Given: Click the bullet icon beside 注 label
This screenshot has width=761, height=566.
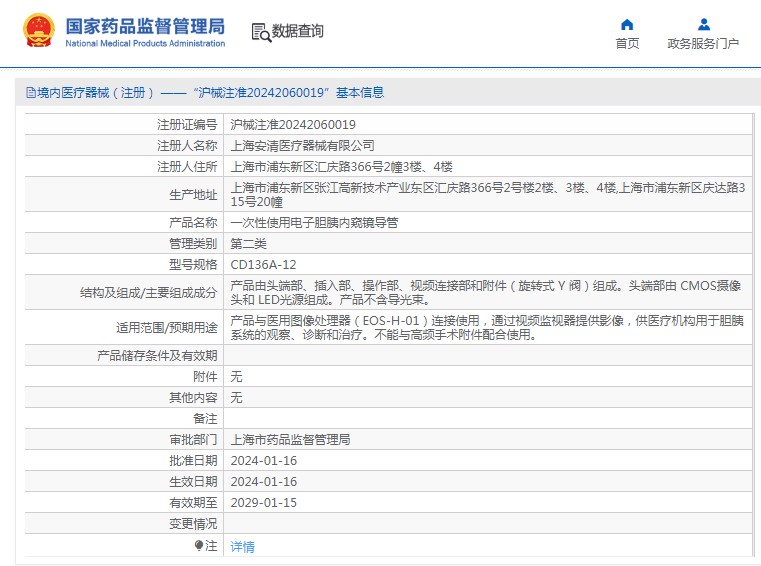Looking at the screenshot, I should coord(199,545).
